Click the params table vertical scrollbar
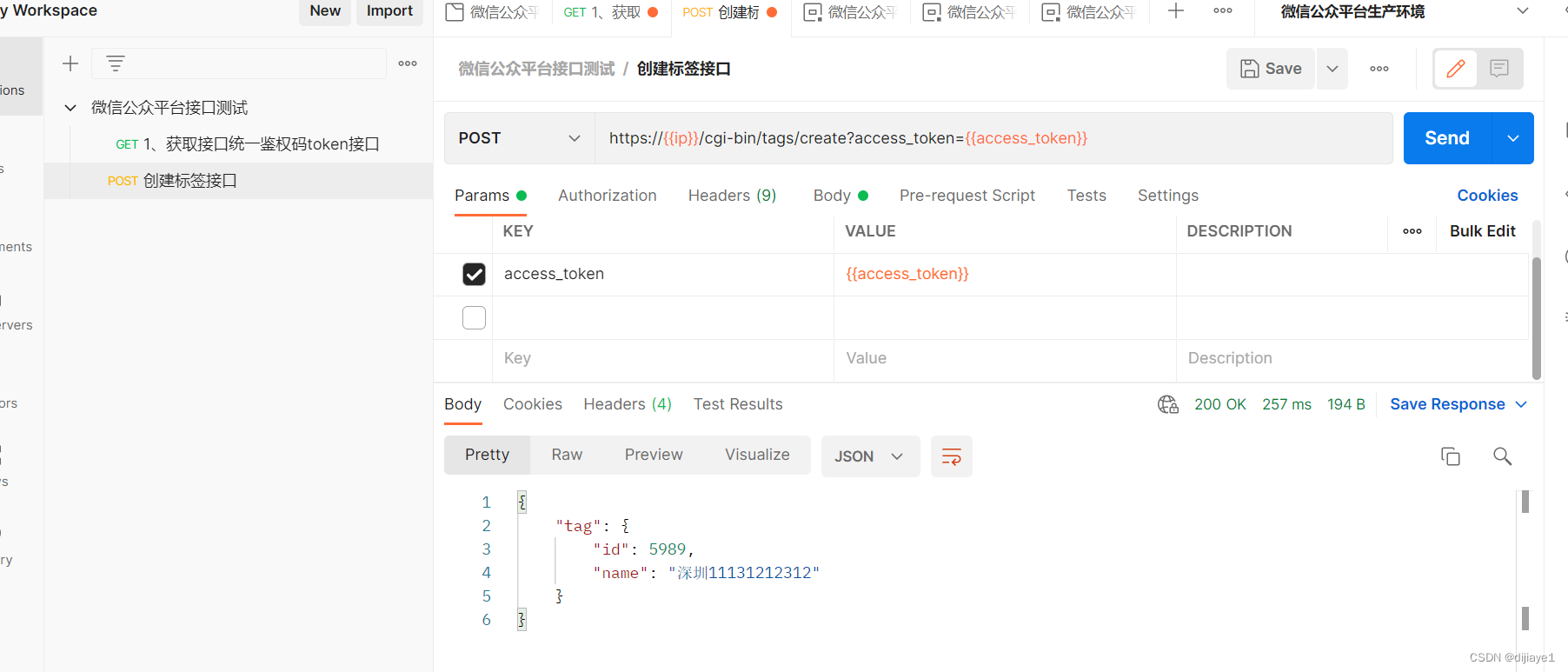 coord(1536,317)
